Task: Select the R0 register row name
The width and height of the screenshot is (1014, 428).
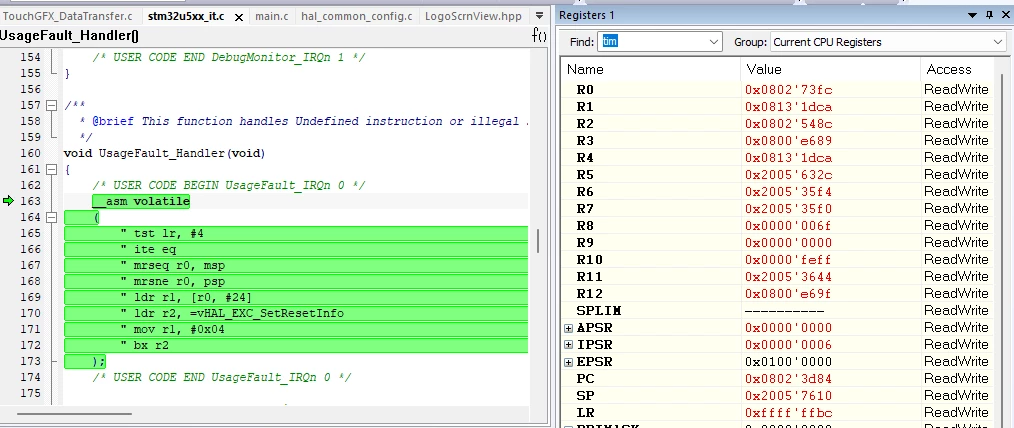Action: [x=585, y=89]
